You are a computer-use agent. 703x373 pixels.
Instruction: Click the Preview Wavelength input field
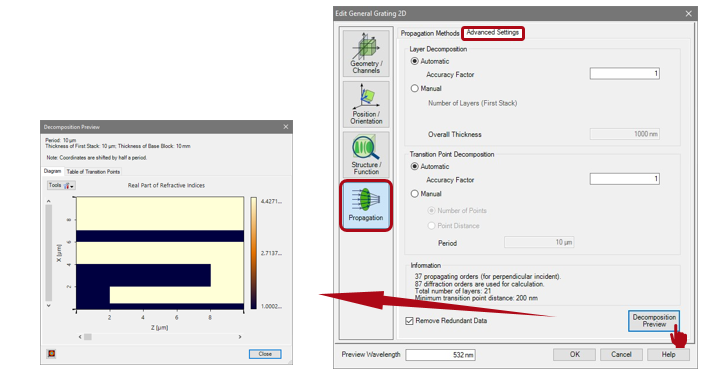coord(440,355)
